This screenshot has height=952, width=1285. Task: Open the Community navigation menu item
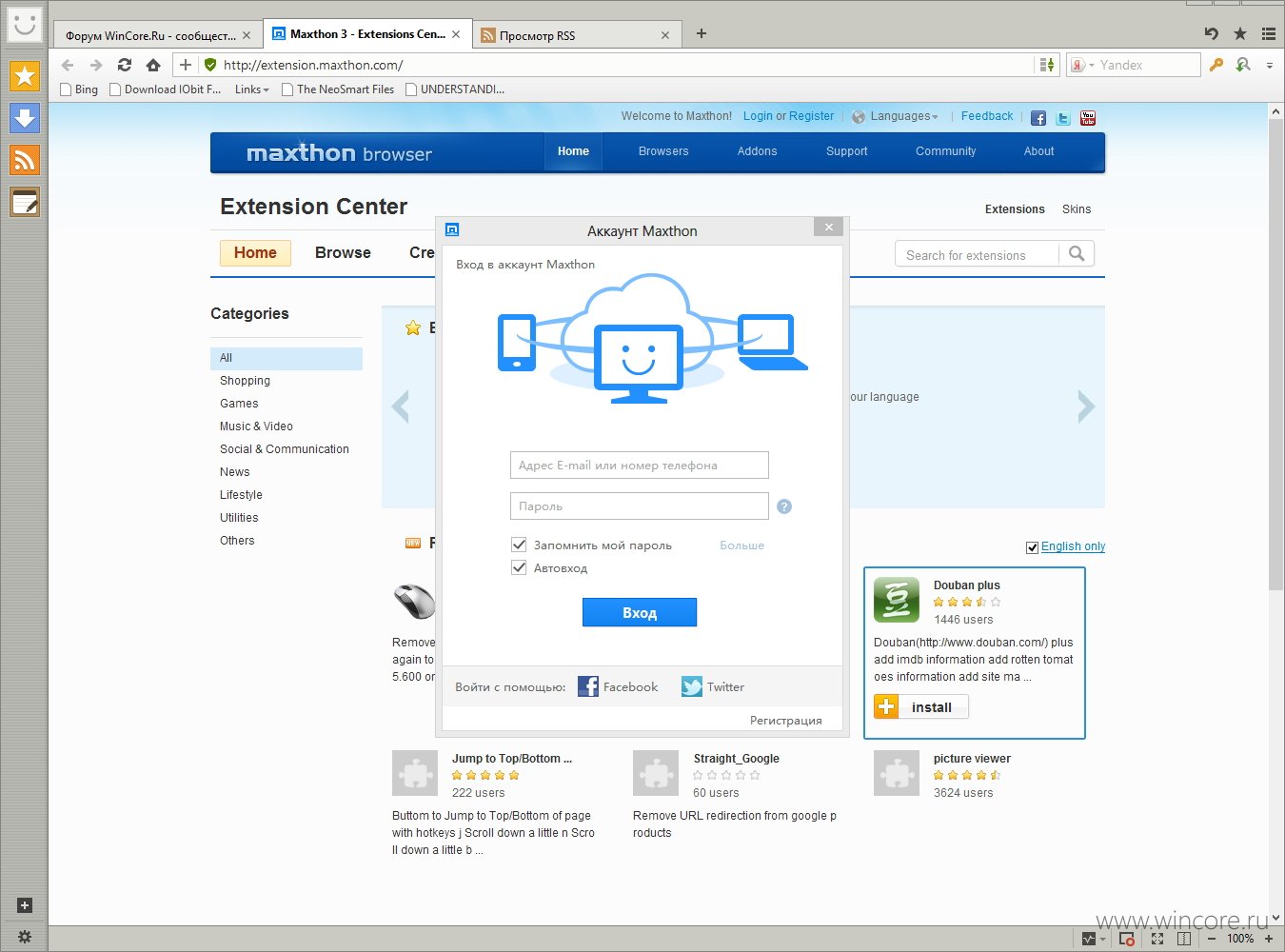coord(946,151)
